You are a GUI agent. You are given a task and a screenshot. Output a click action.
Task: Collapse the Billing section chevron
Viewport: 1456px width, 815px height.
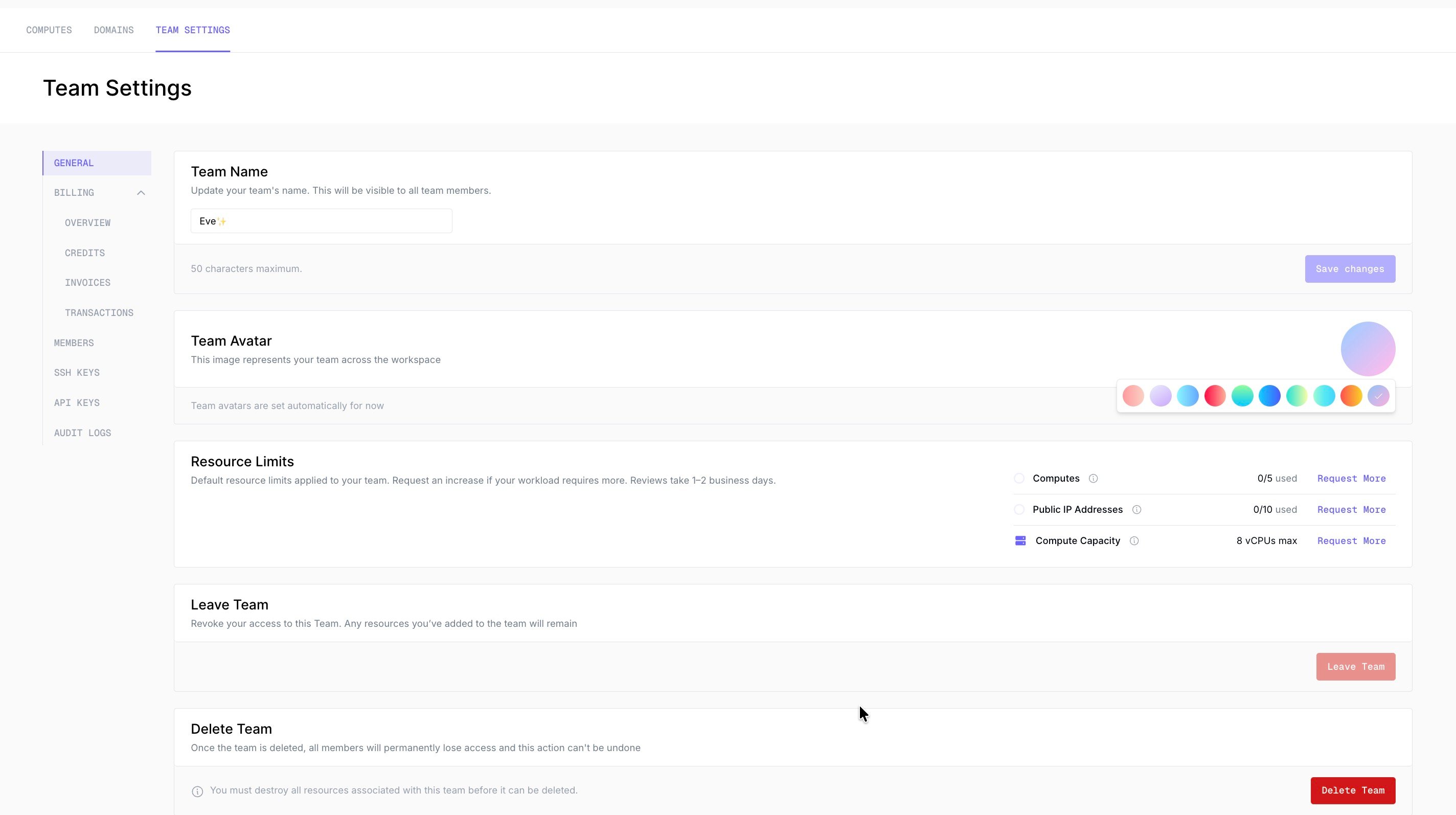pyautogui.click(x=141, y=193)
